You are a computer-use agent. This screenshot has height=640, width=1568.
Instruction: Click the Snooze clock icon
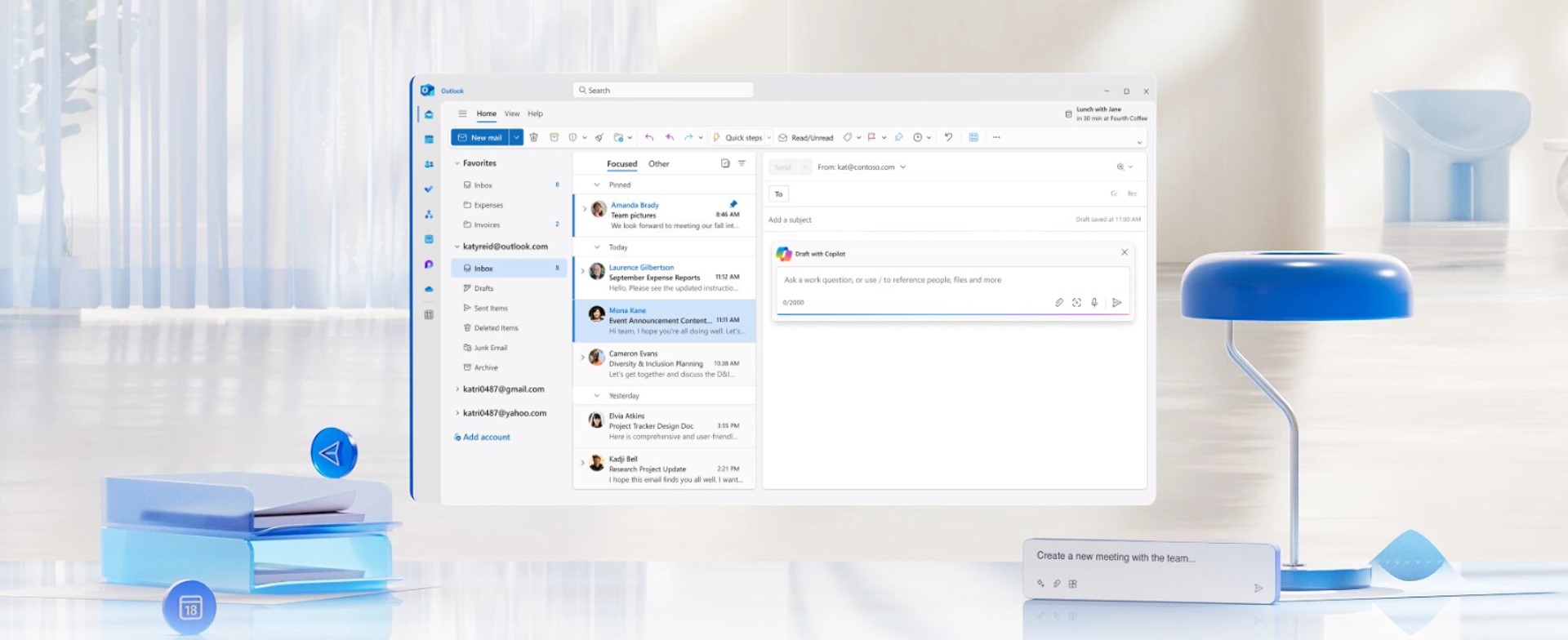coord(918,137)
